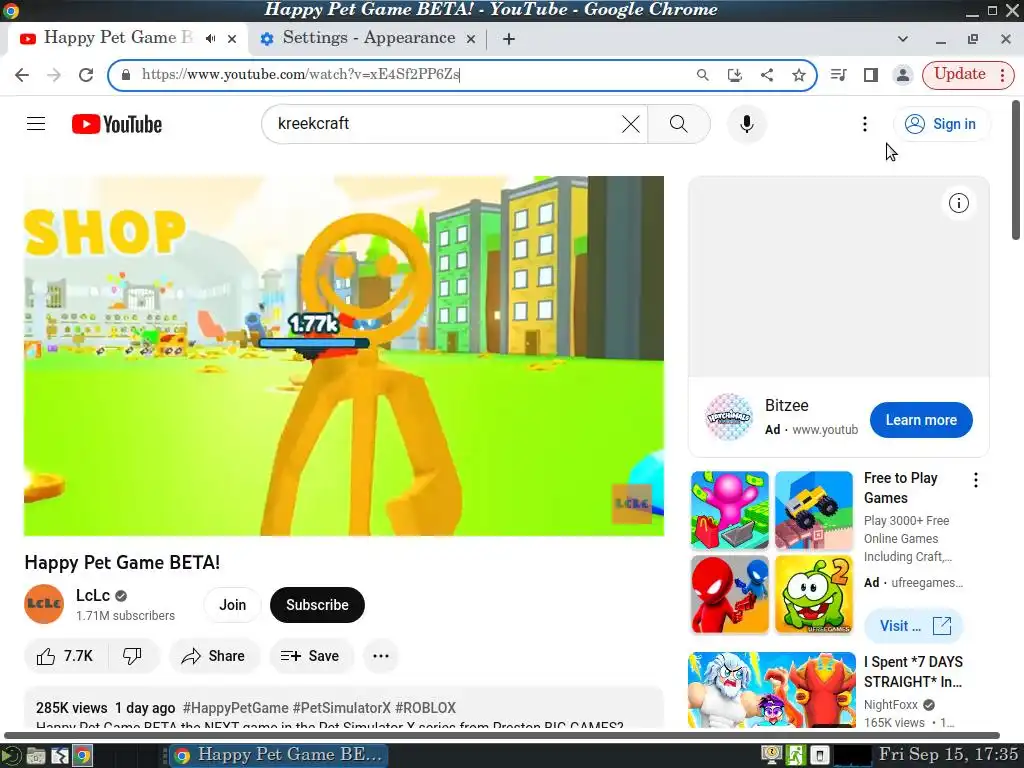View site information lock icon
This screenshot has height=768, width=1024.
tap(127, 74)
